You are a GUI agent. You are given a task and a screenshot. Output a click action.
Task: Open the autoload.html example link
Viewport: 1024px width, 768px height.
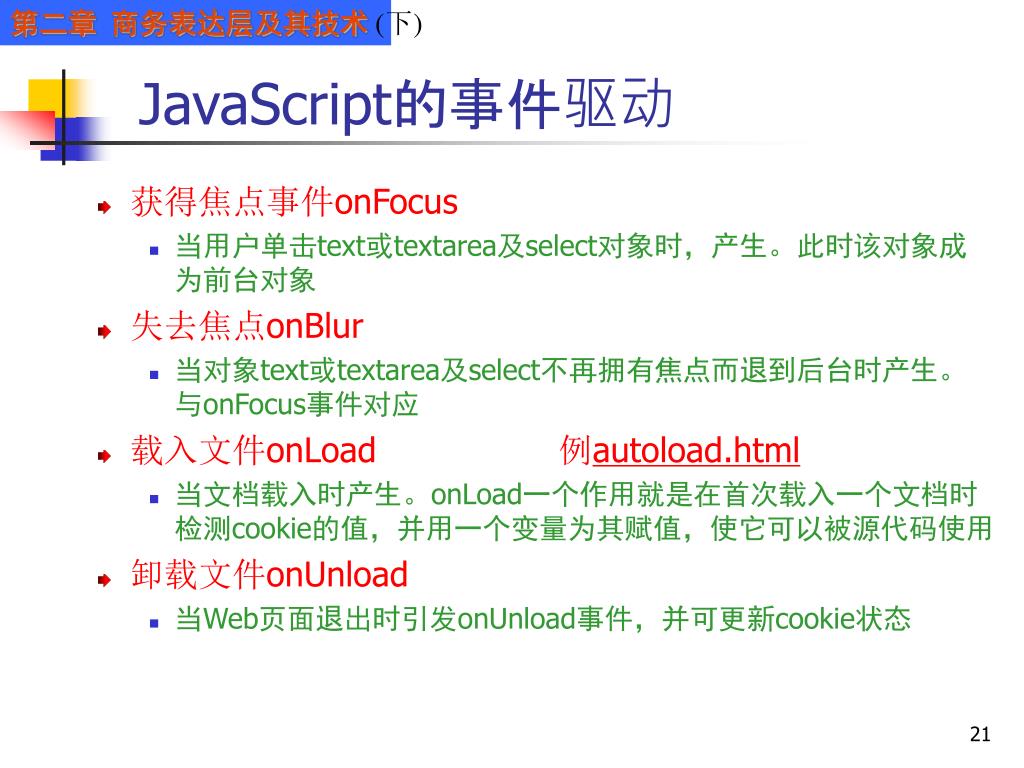pos(696,451)
